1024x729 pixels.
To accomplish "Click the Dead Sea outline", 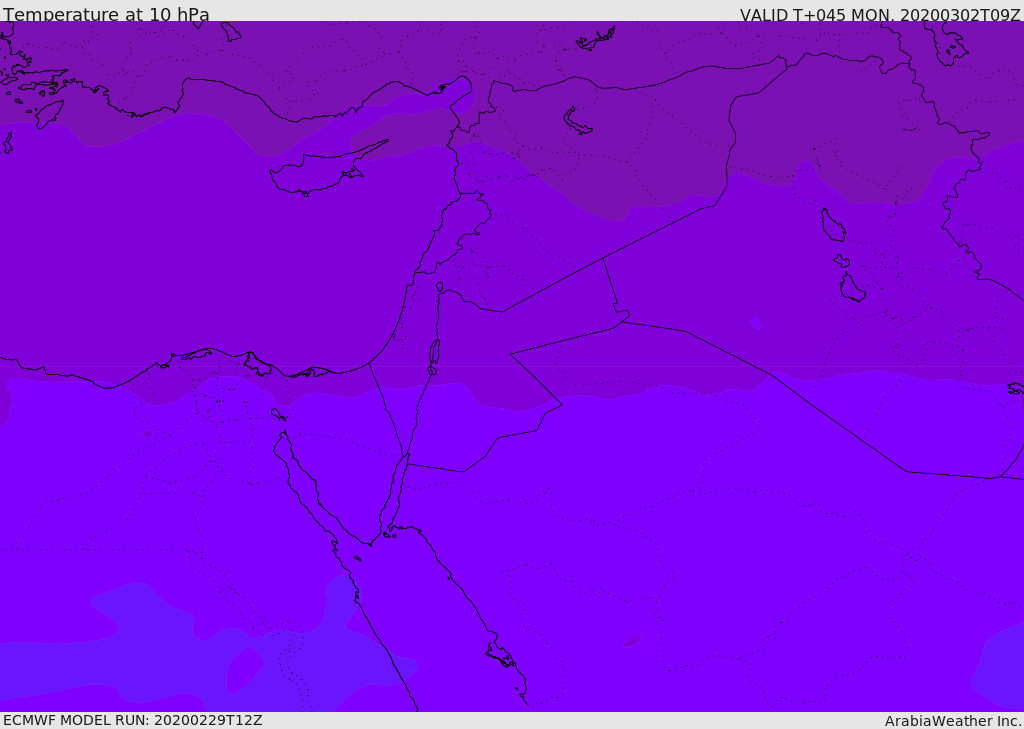I will click(434, 353).
